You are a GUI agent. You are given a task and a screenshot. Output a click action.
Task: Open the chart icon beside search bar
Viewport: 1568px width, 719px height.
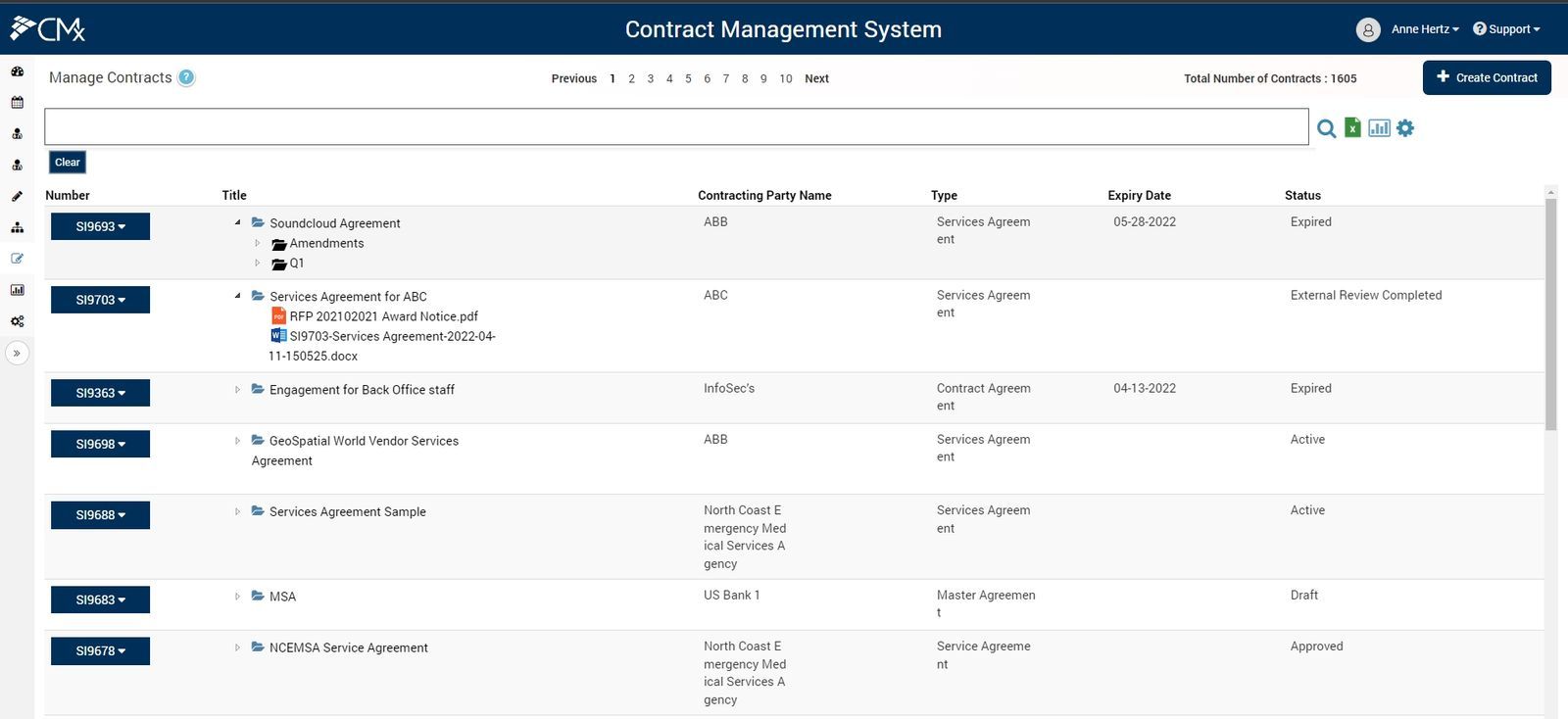(1379, 127)
